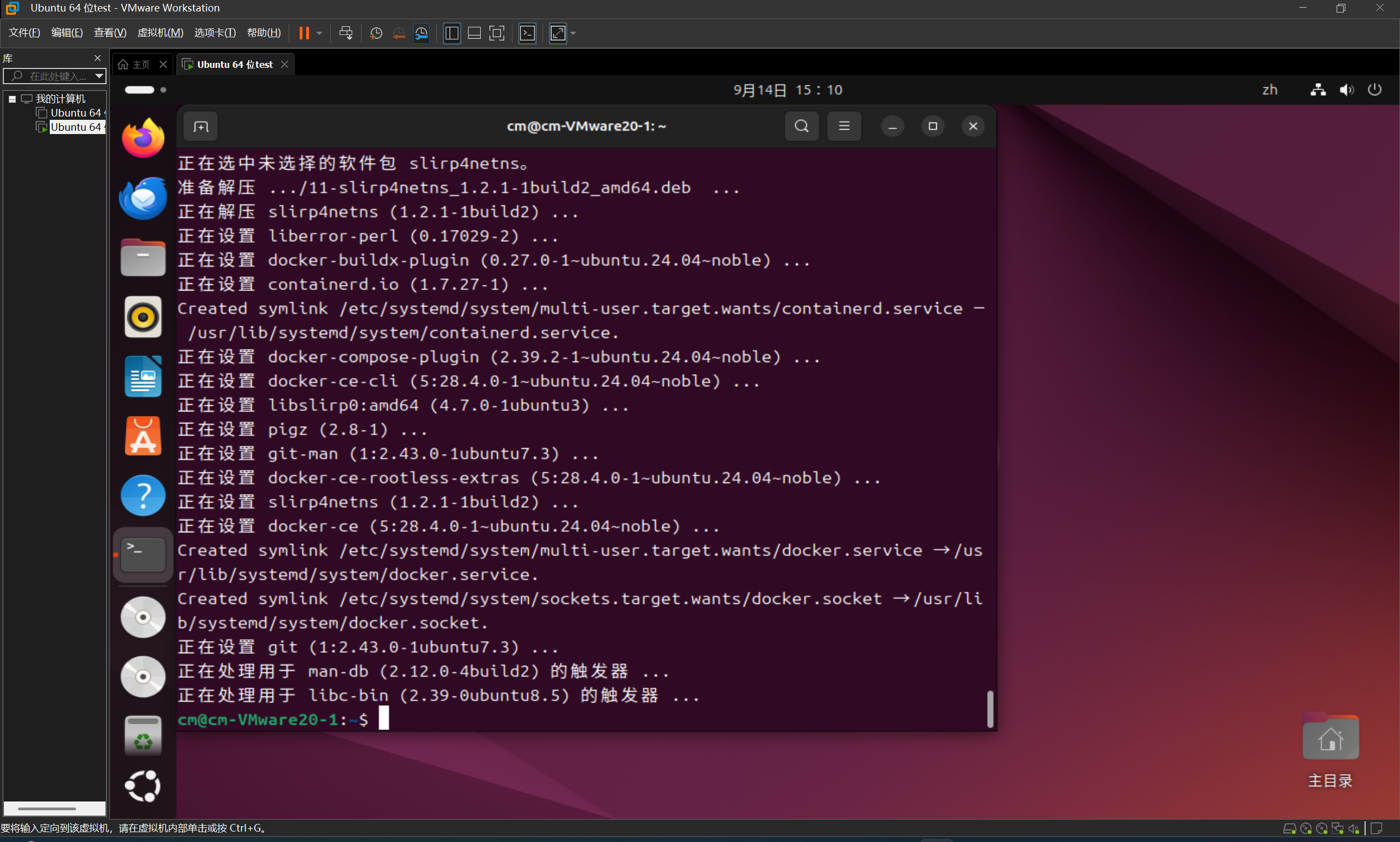Viewport: 1400px width, 842px height.
Task: Click the terminal search icon
Action: pyautogui.click(x=801, y=126)
